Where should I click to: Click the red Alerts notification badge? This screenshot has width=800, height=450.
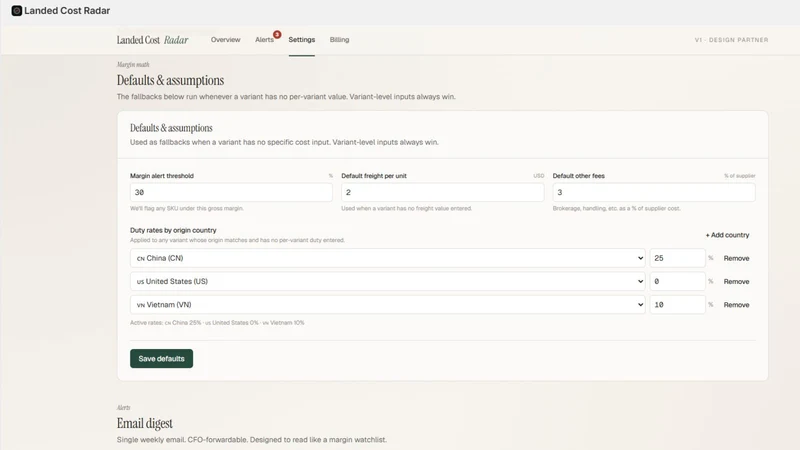pyautogui.click(x=277, y=35)
